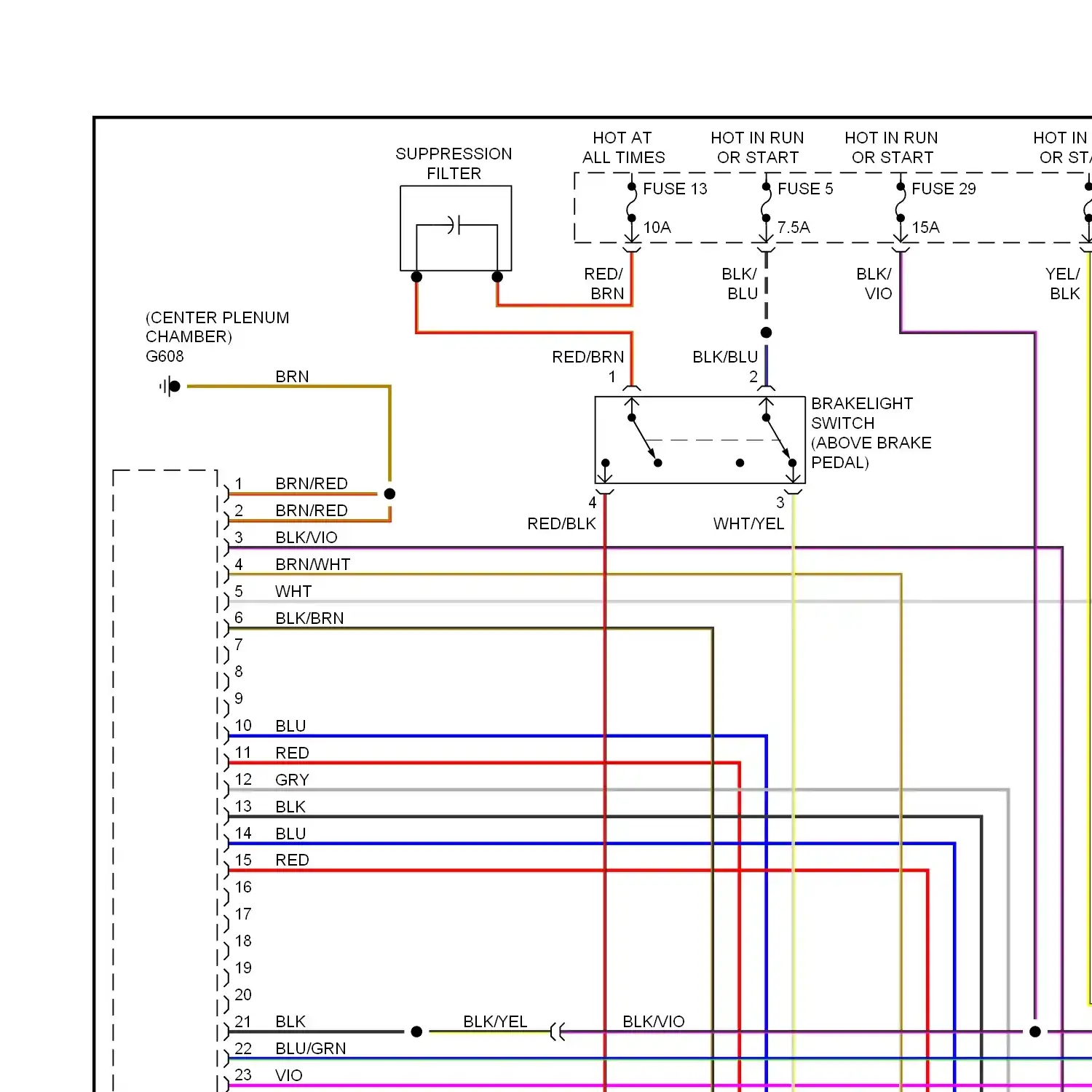Click the inline connector symbol after BLK/YEL
This screenshot has height=1092, width=1092.
[558, 1032]
